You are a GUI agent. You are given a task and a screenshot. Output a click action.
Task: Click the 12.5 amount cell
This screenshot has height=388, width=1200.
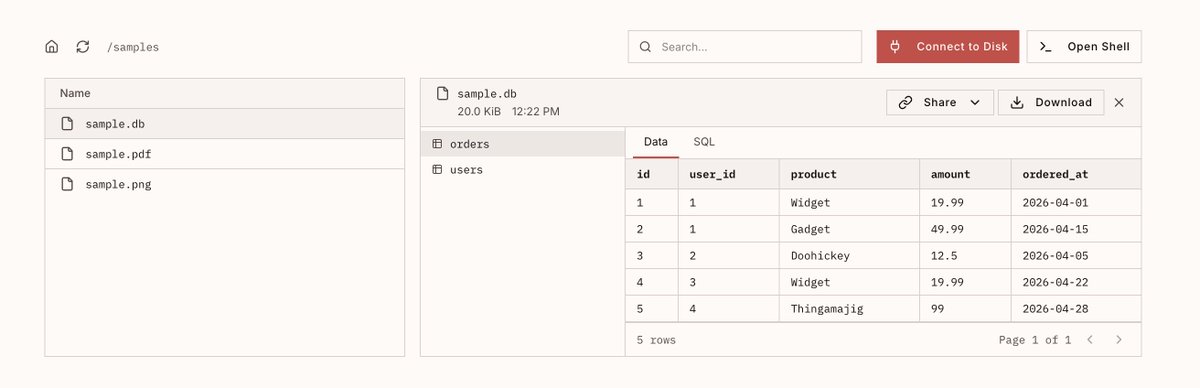tap(965, 256)
